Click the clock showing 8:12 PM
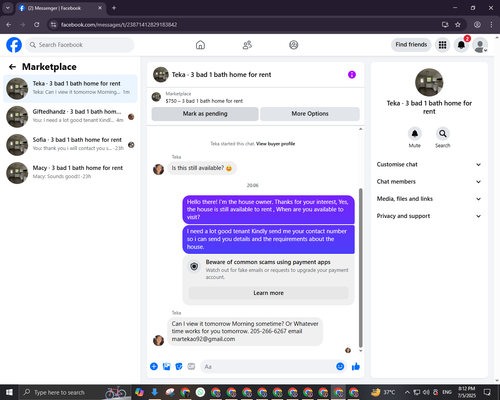The height and width of the screenshot is (400, 500). [467, 392]
